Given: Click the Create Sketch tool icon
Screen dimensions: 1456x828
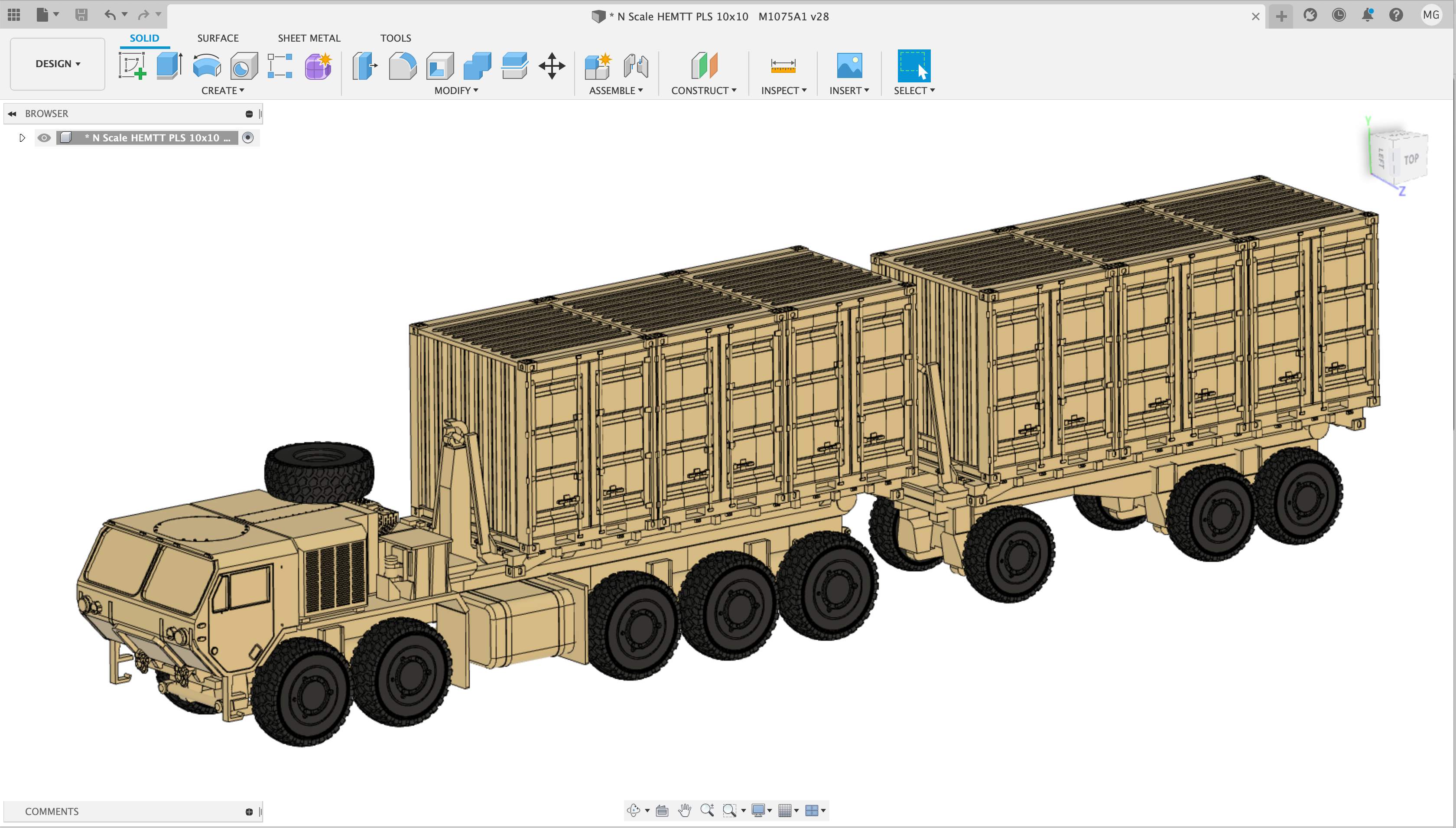Looking at the screenshot, I should coord(132,66).
